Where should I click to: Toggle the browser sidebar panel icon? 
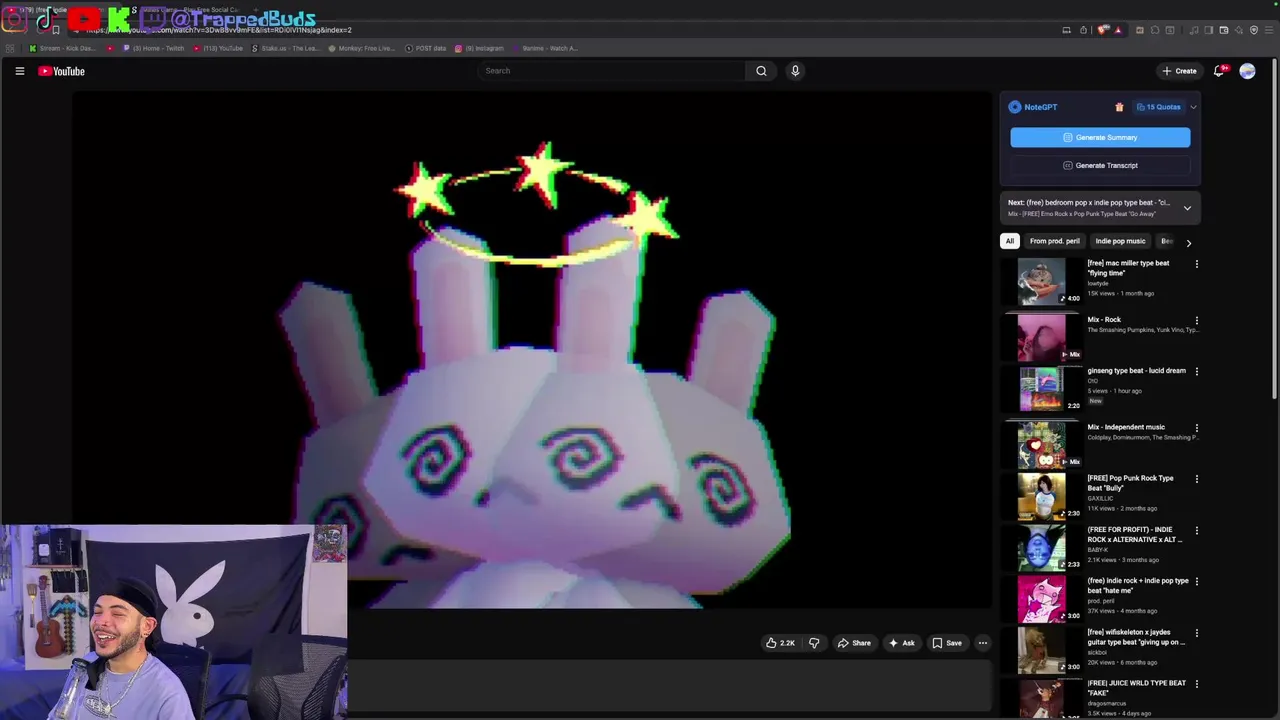click(1209, 30)
